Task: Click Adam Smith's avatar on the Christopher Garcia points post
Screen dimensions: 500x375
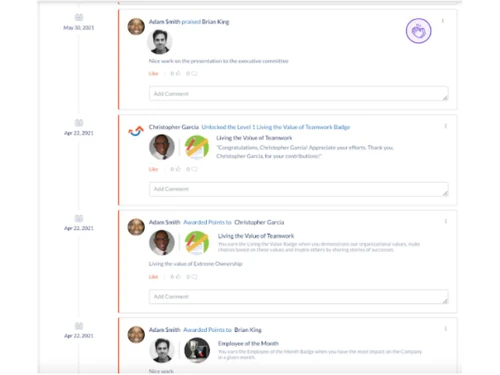Action: tap(136, 227)
